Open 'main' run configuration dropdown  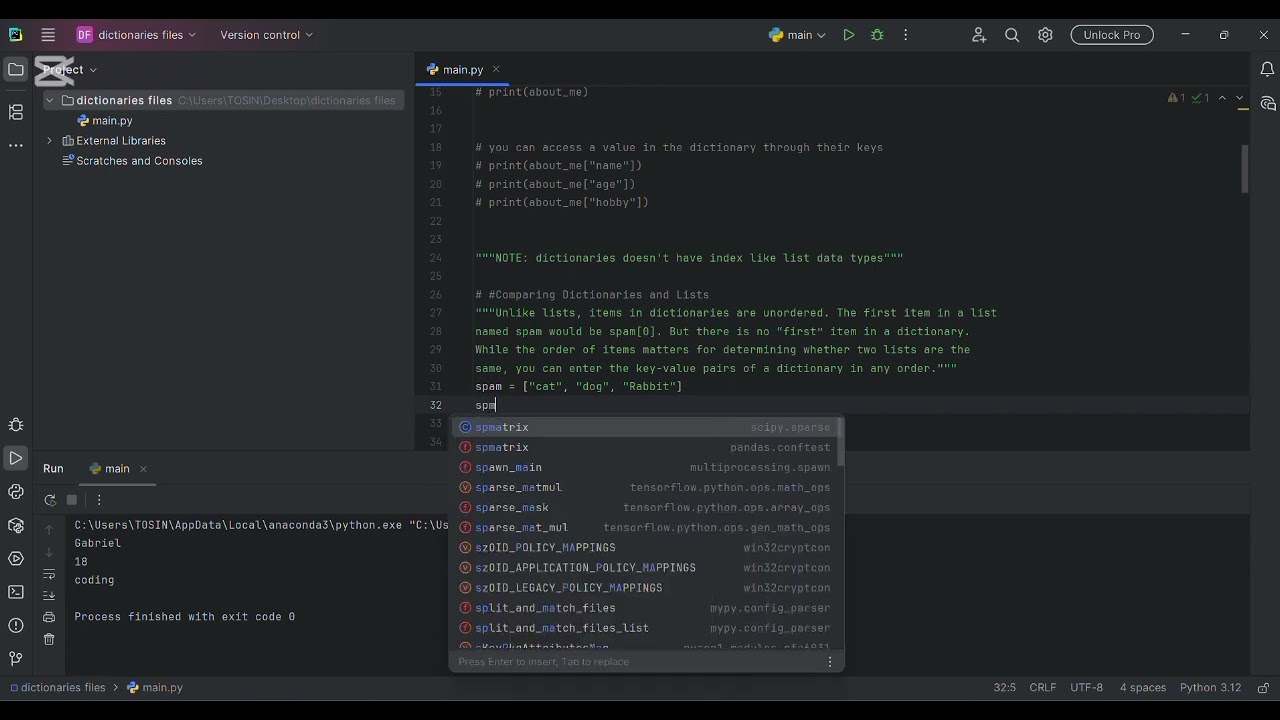tap(797, 35)
